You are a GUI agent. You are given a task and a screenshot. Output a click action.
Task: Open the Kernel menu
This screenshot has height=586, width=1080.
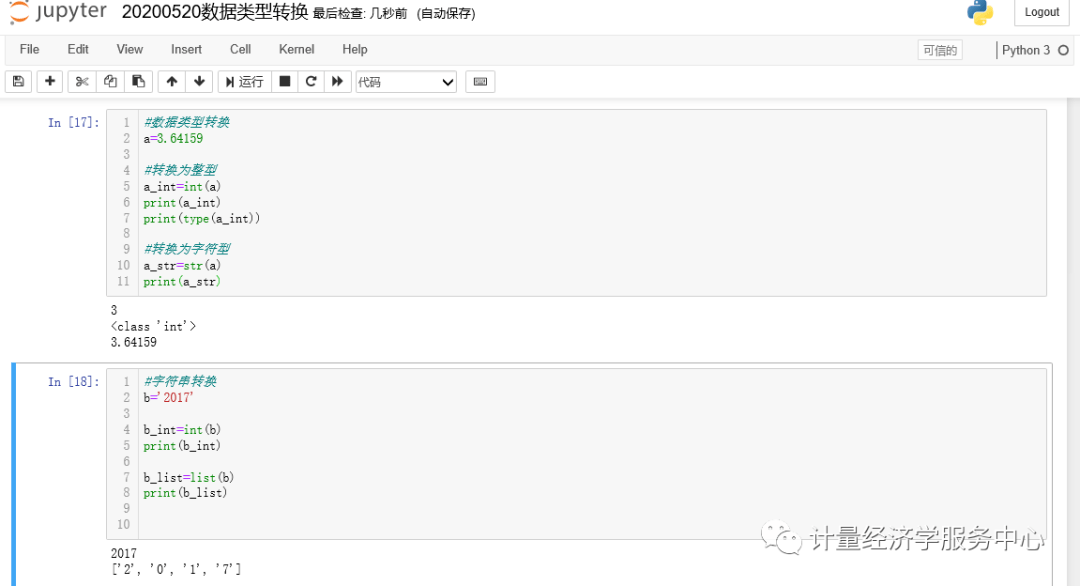click(x=296, y=50)
